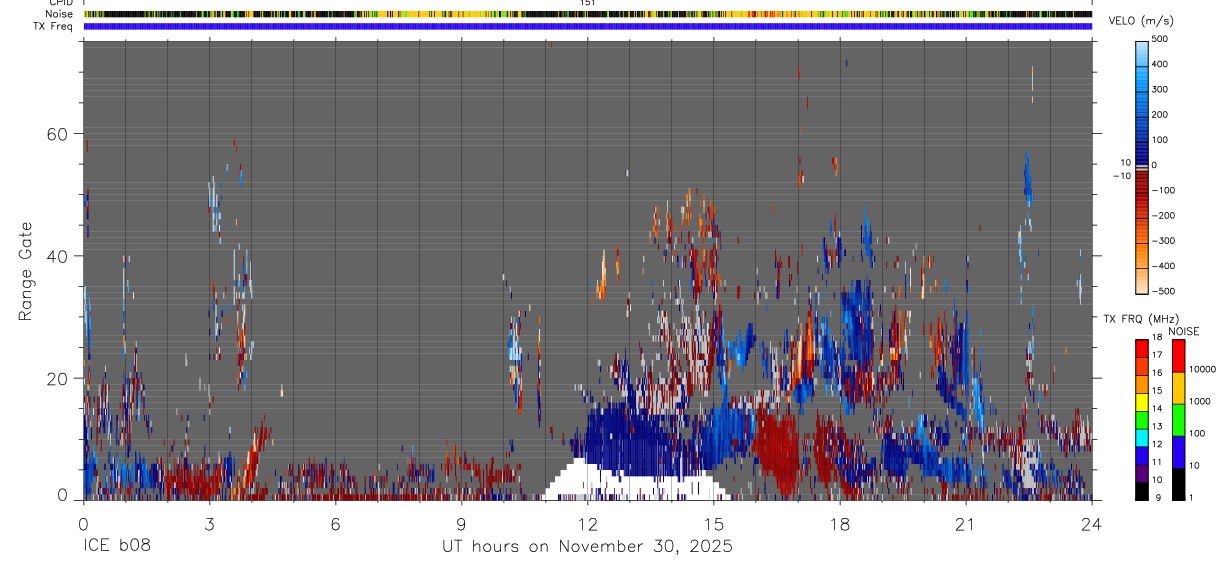
Task: Click the "UT hours on November 30, 2025" label
Action: (x=588, y=547)
